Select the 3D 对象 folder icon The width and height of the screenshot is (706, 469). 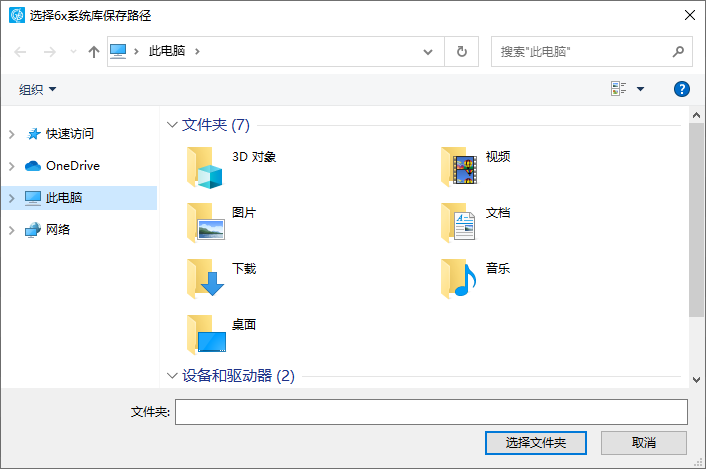[205, 167]
